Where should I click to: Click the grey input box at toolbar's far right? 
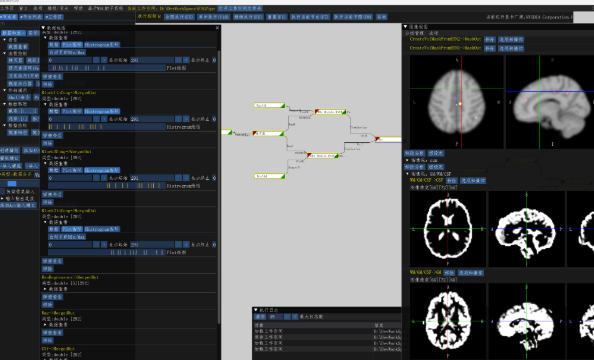coord(583,17)
